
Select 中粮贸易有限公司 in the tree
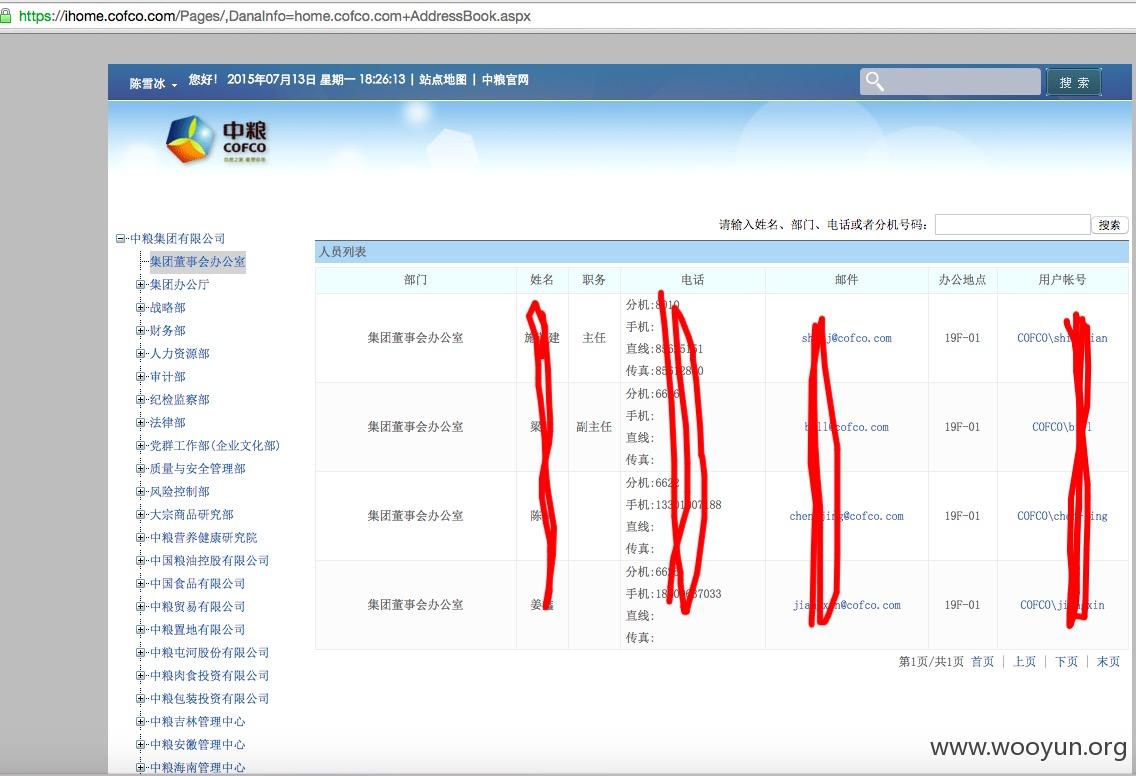click(197, 606)
